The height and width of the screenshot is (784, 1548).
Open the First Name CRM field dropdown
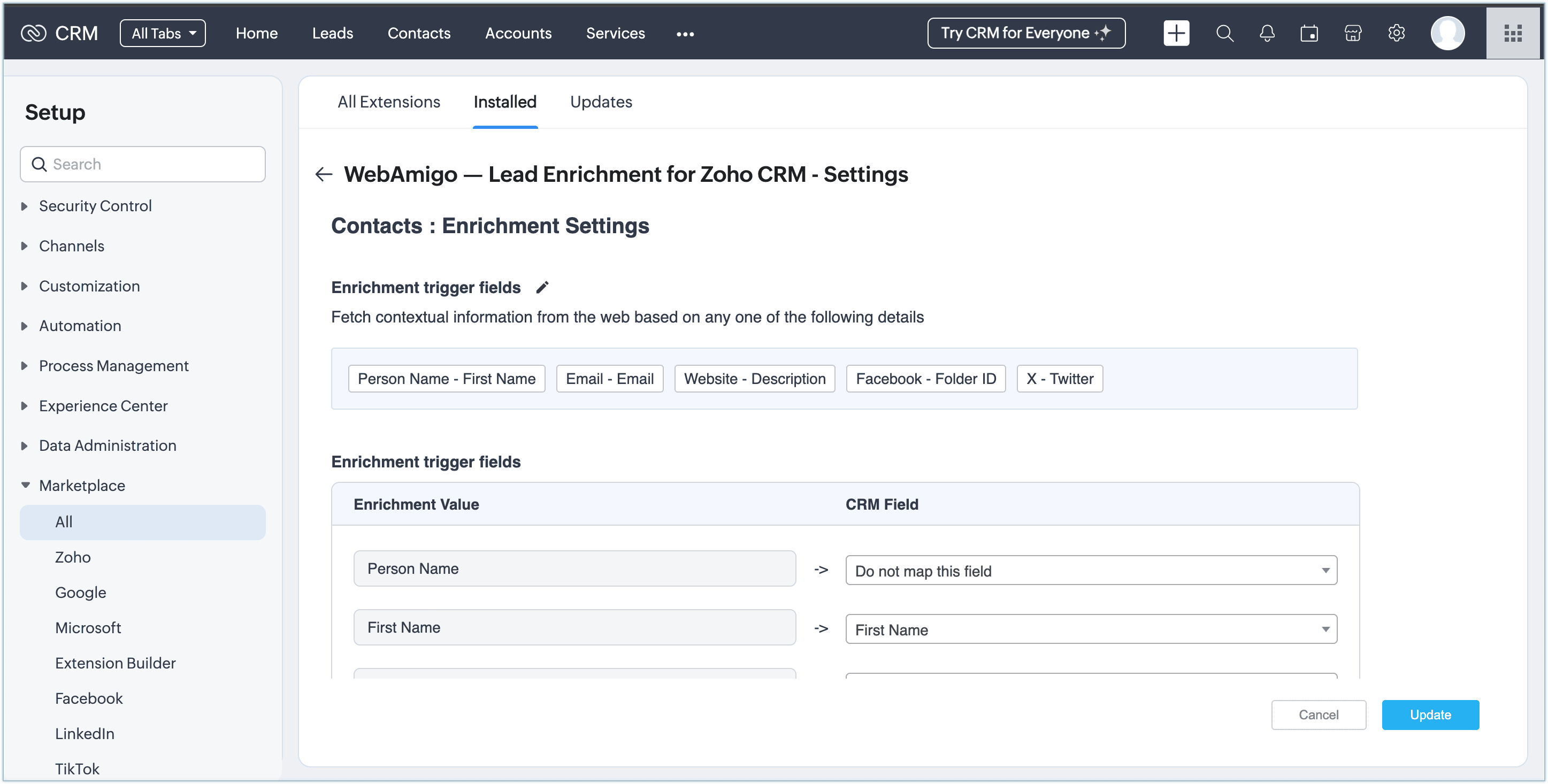(x=1091, y=629)
